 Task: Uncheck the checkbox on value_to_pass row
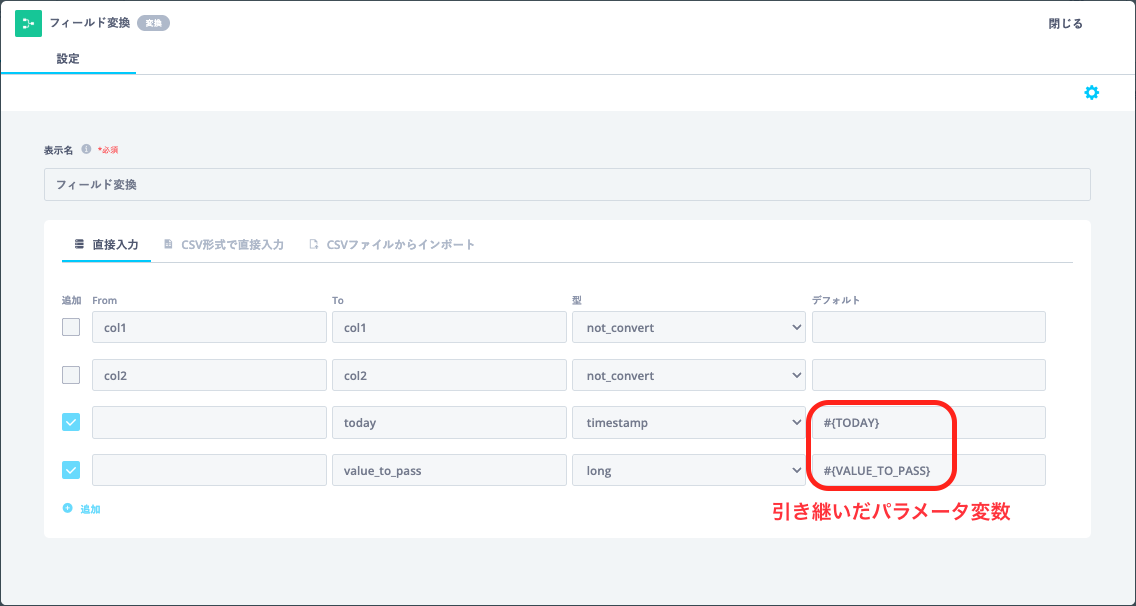(x=71, y=470)
